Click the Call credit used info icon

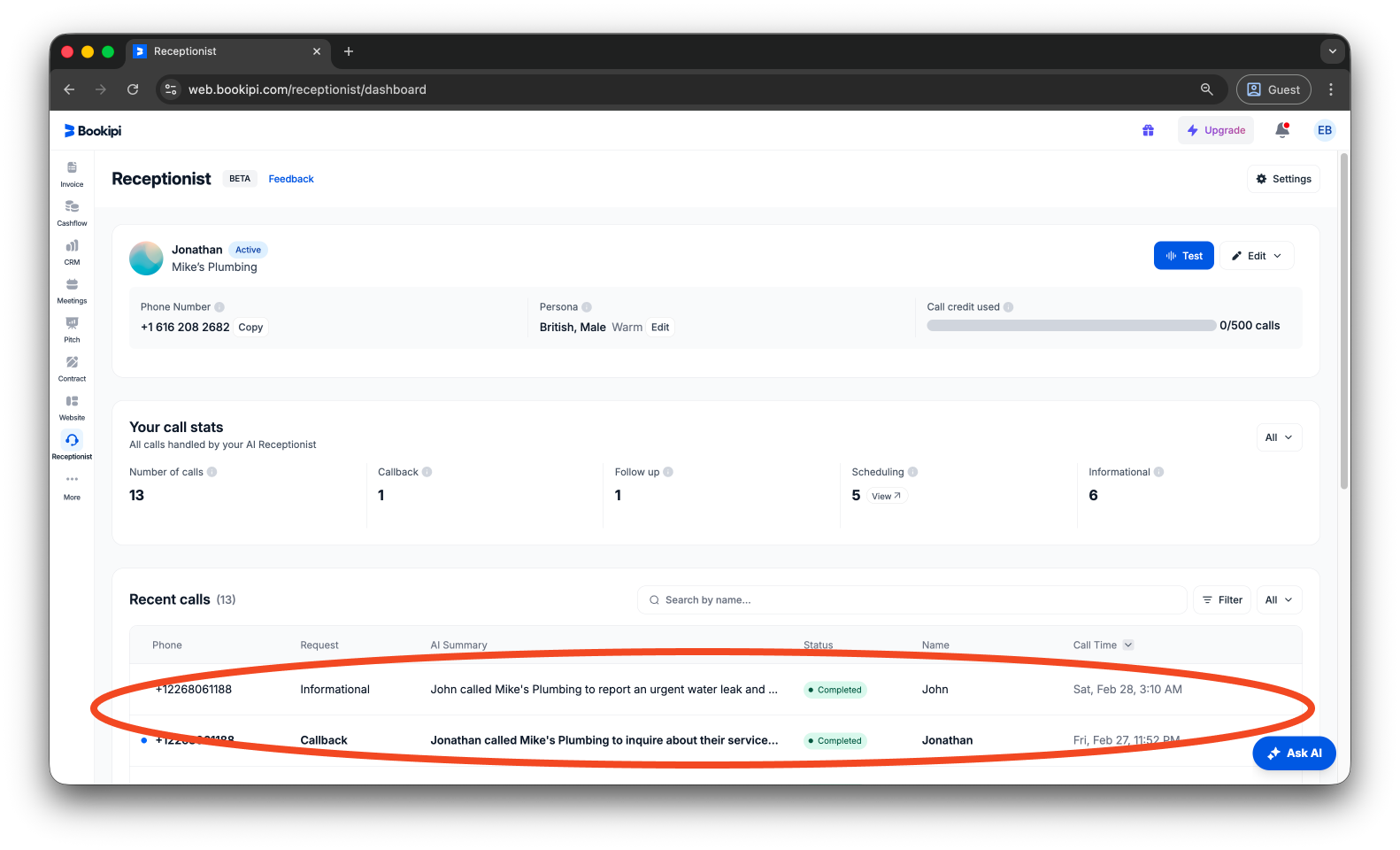[x=1008, y=307]
